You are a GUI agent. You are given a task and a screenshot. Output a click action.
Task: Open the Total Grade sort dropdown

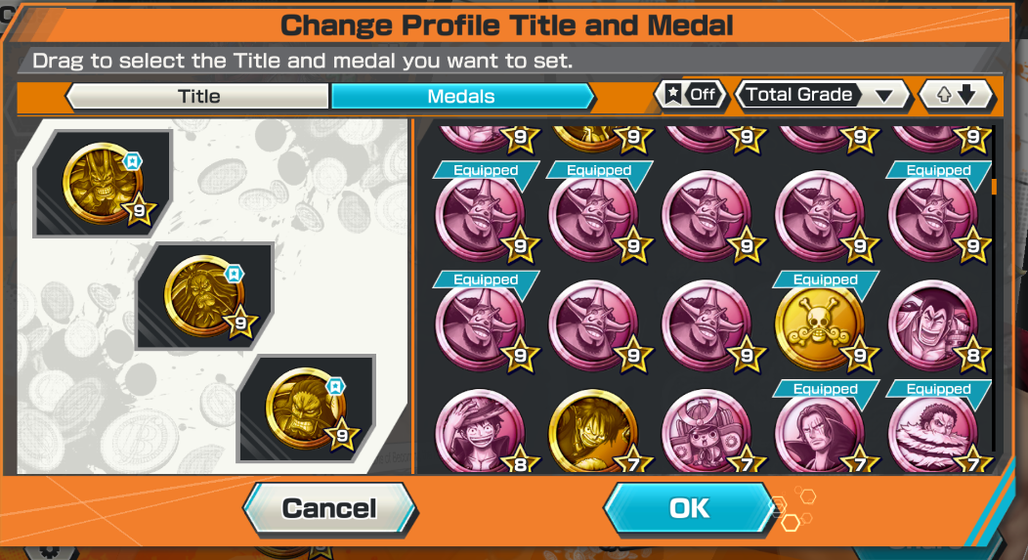[823, 95]
